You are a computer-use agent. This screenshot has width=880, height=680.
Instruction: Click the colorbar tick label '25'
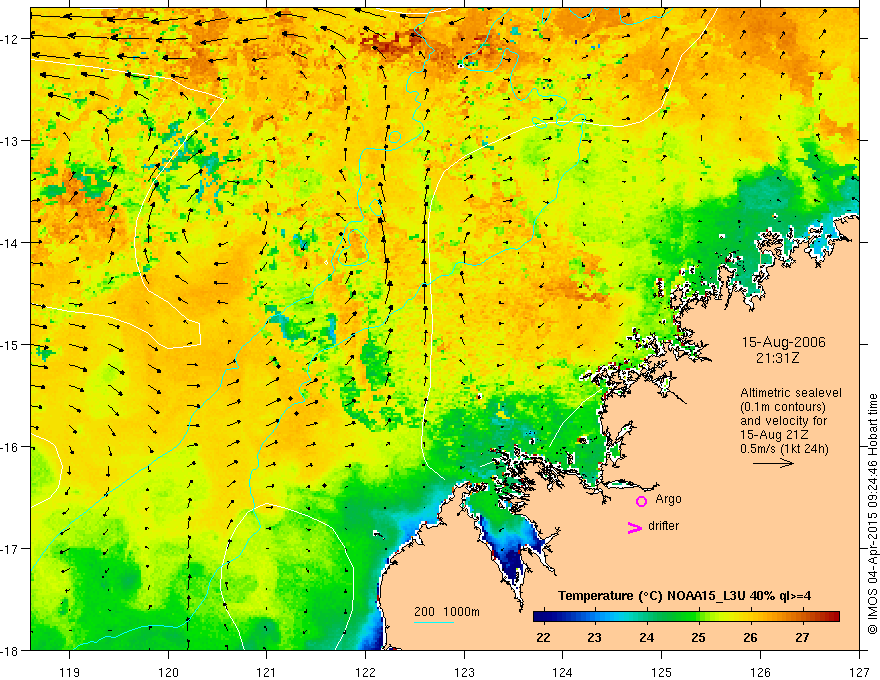click(x=698, y=638)
